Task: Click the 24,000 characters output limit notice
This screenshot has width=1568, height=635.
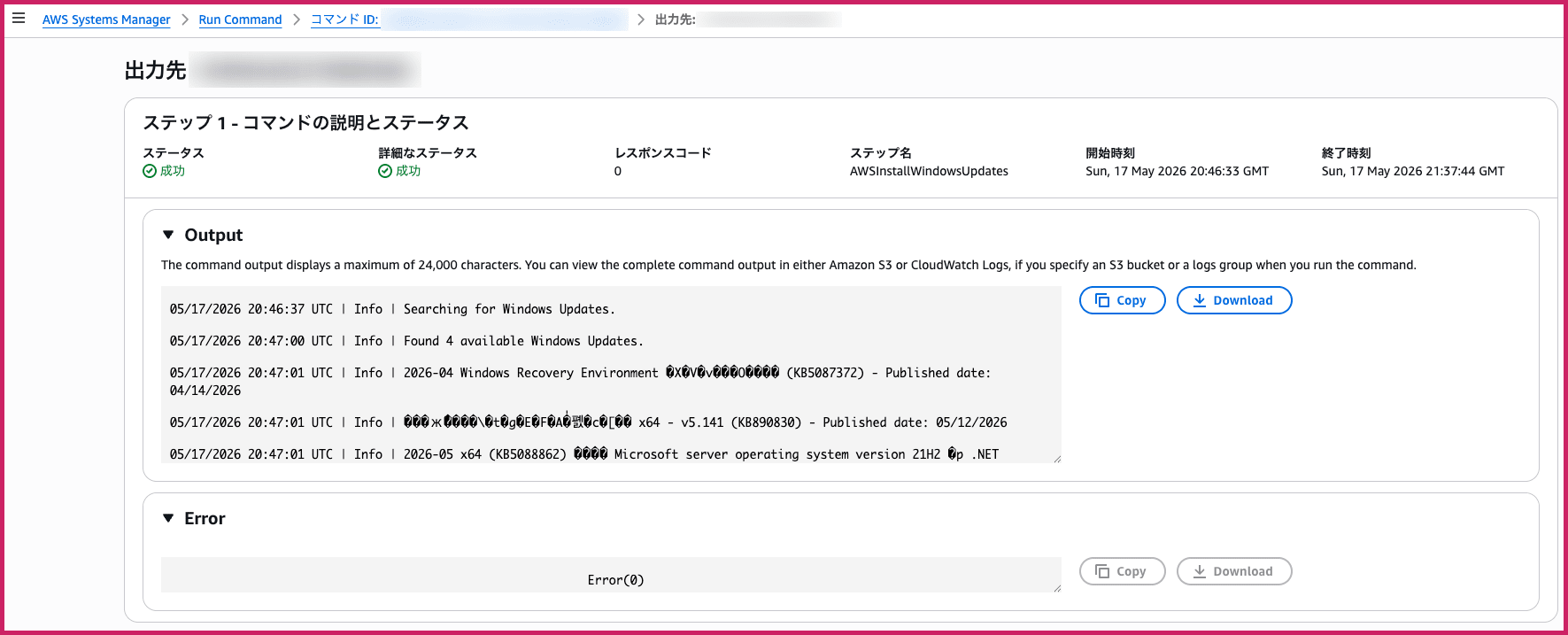Action: [789, 265]
